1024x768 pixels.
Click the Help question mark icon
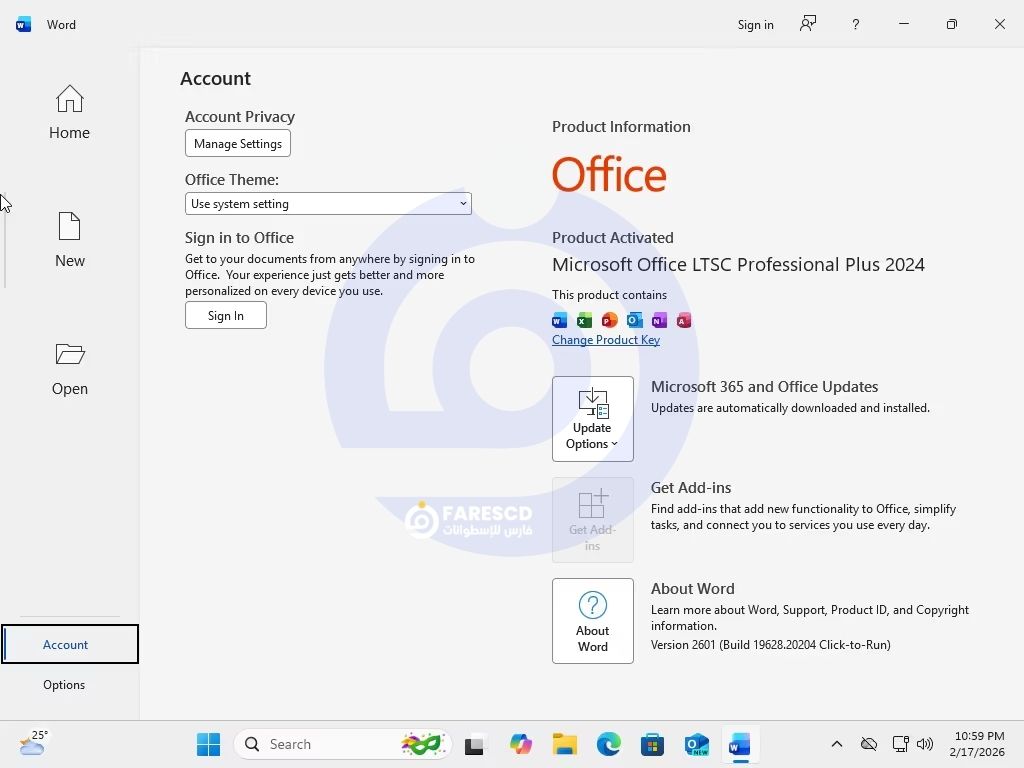[x=855, y=24]
